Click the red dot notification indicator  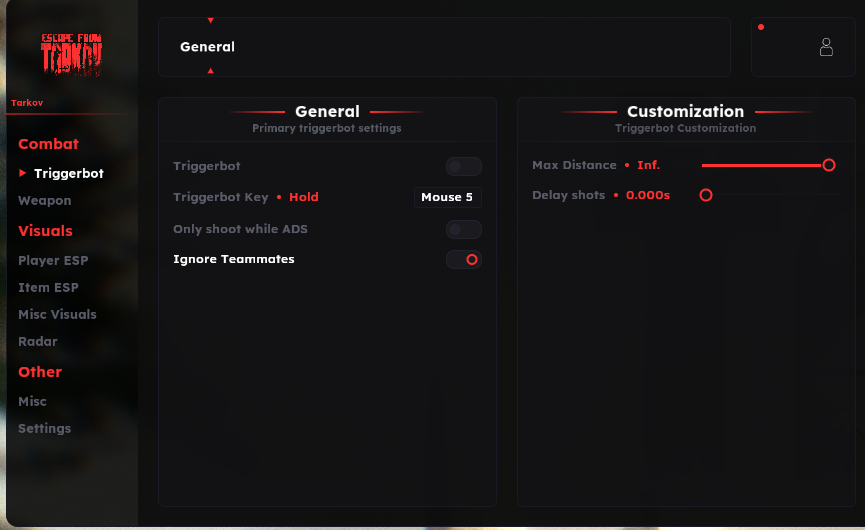click(761, 27)
